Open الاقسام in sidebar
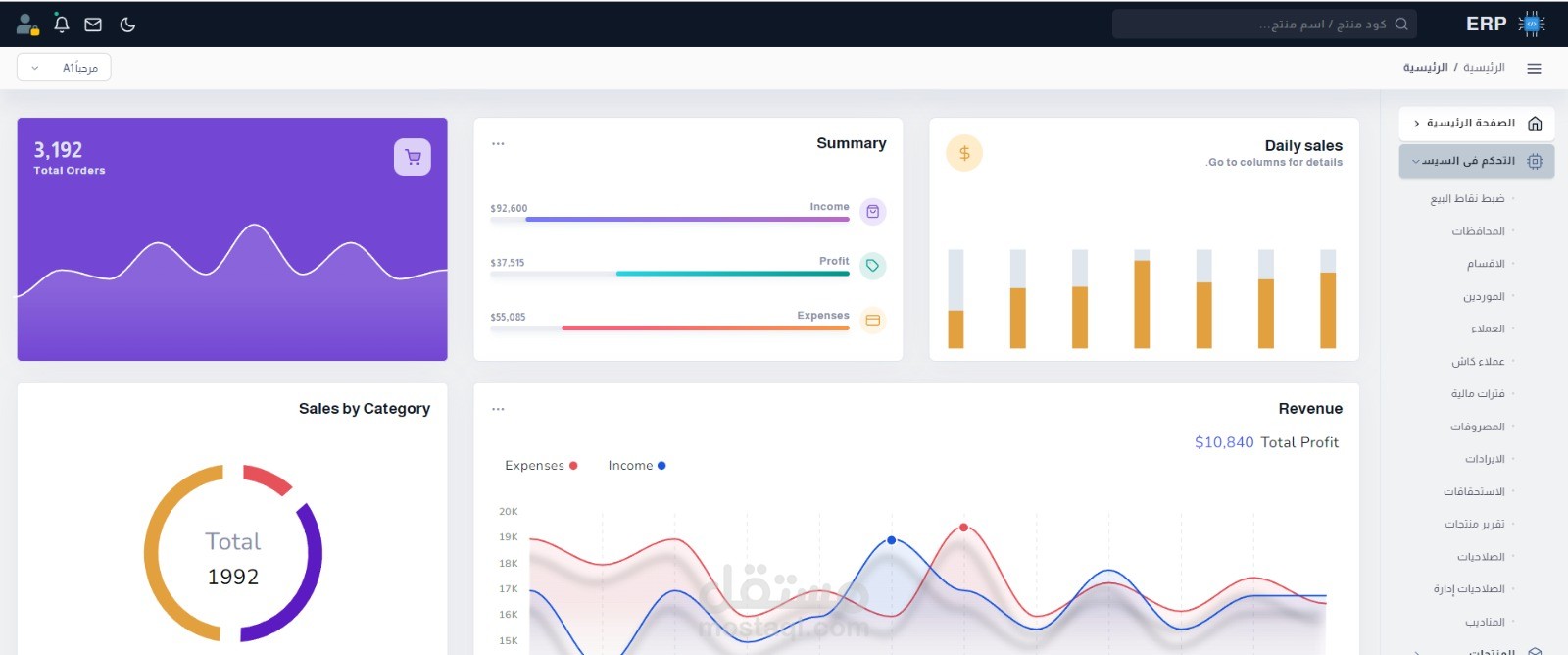The image size is (1568, 655). [1486, 264]
